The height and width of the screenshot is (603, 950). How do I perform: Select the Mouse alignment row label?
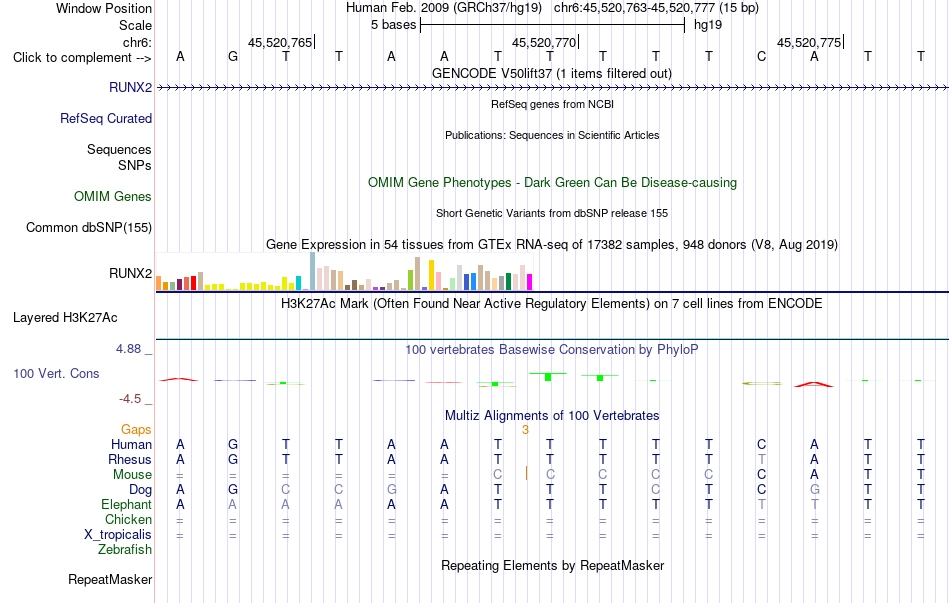132,475
